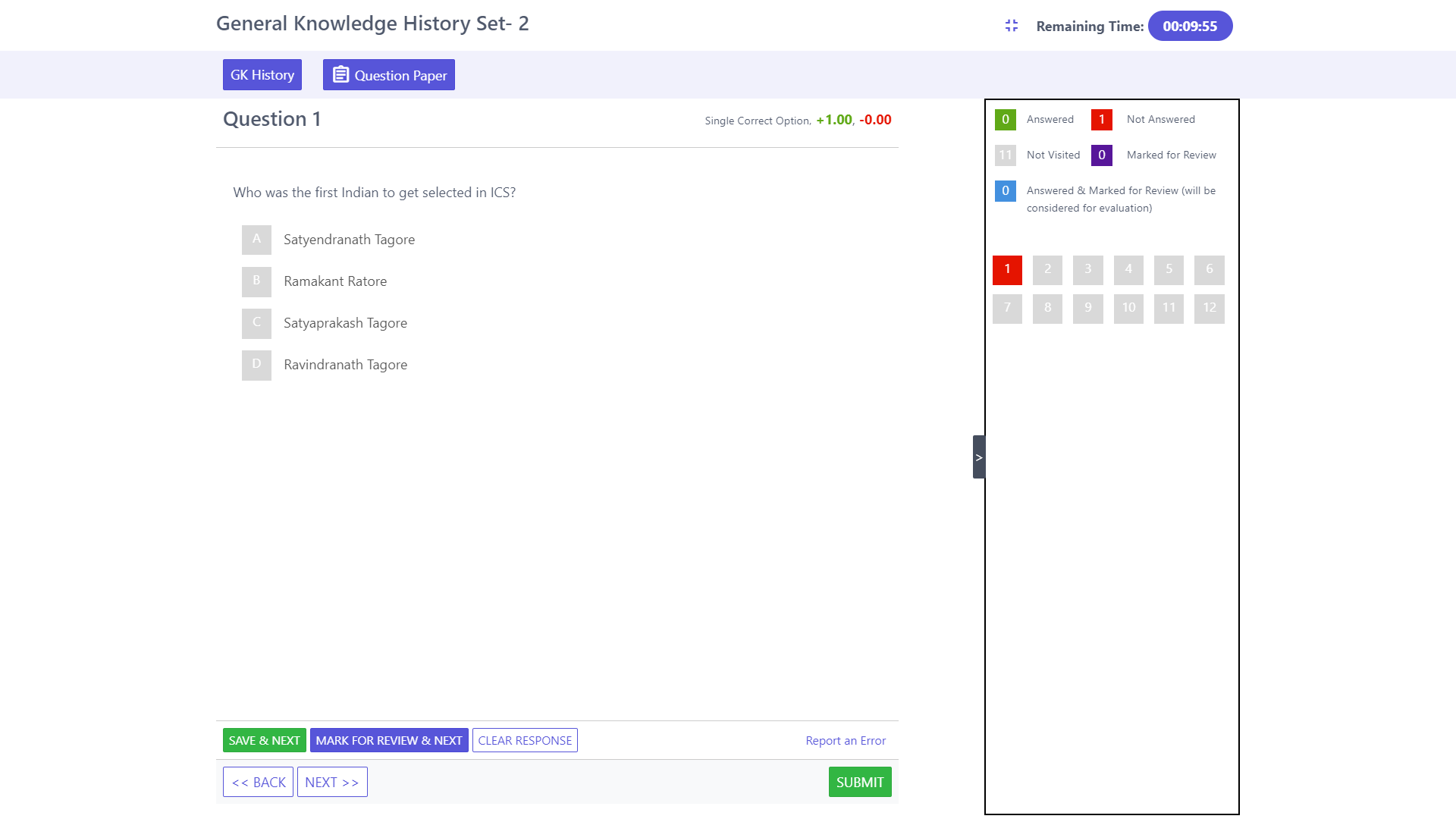Click the exit fullscreen icon

[x=1011, y=26]
